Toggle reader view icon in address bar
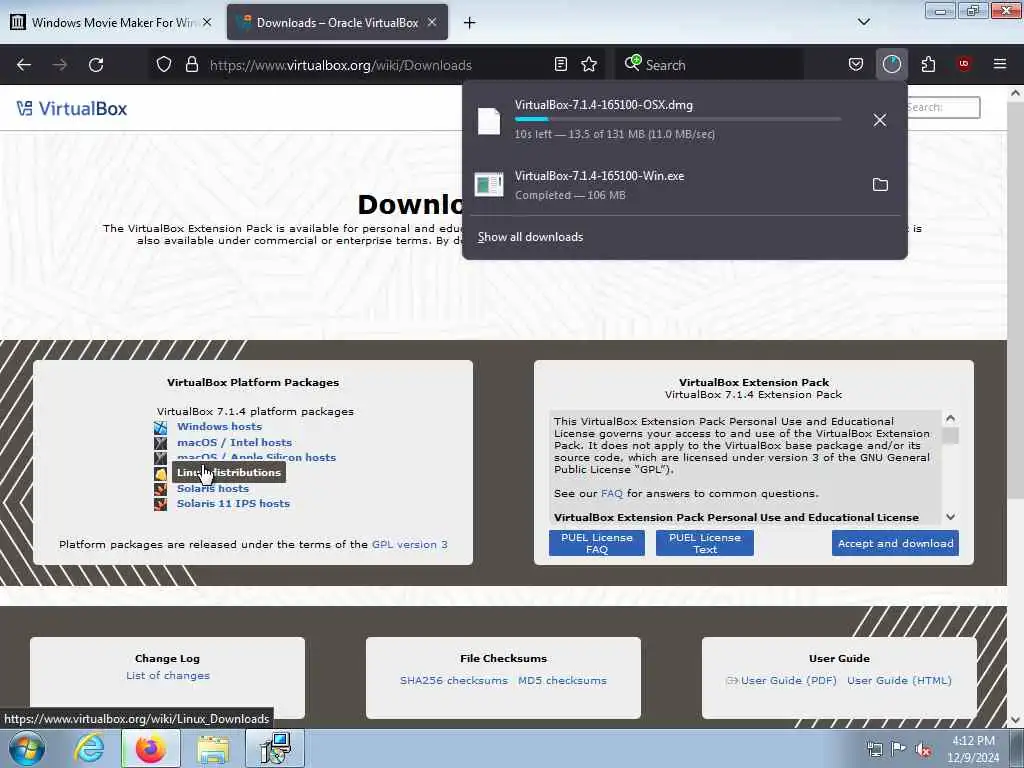Image resolution: width=1024 pixels, height=768 pixels. pos(560,64)
